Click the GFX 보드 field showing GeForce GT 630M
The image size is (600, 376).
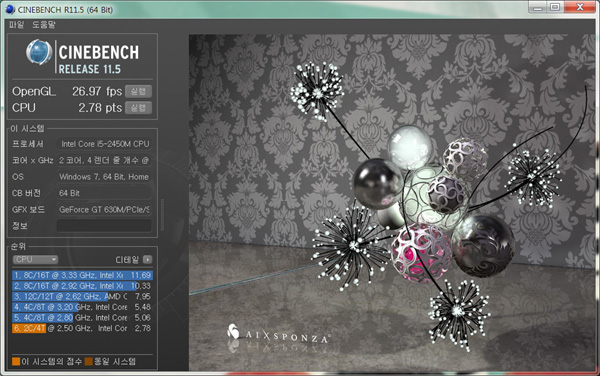(104, 210)
